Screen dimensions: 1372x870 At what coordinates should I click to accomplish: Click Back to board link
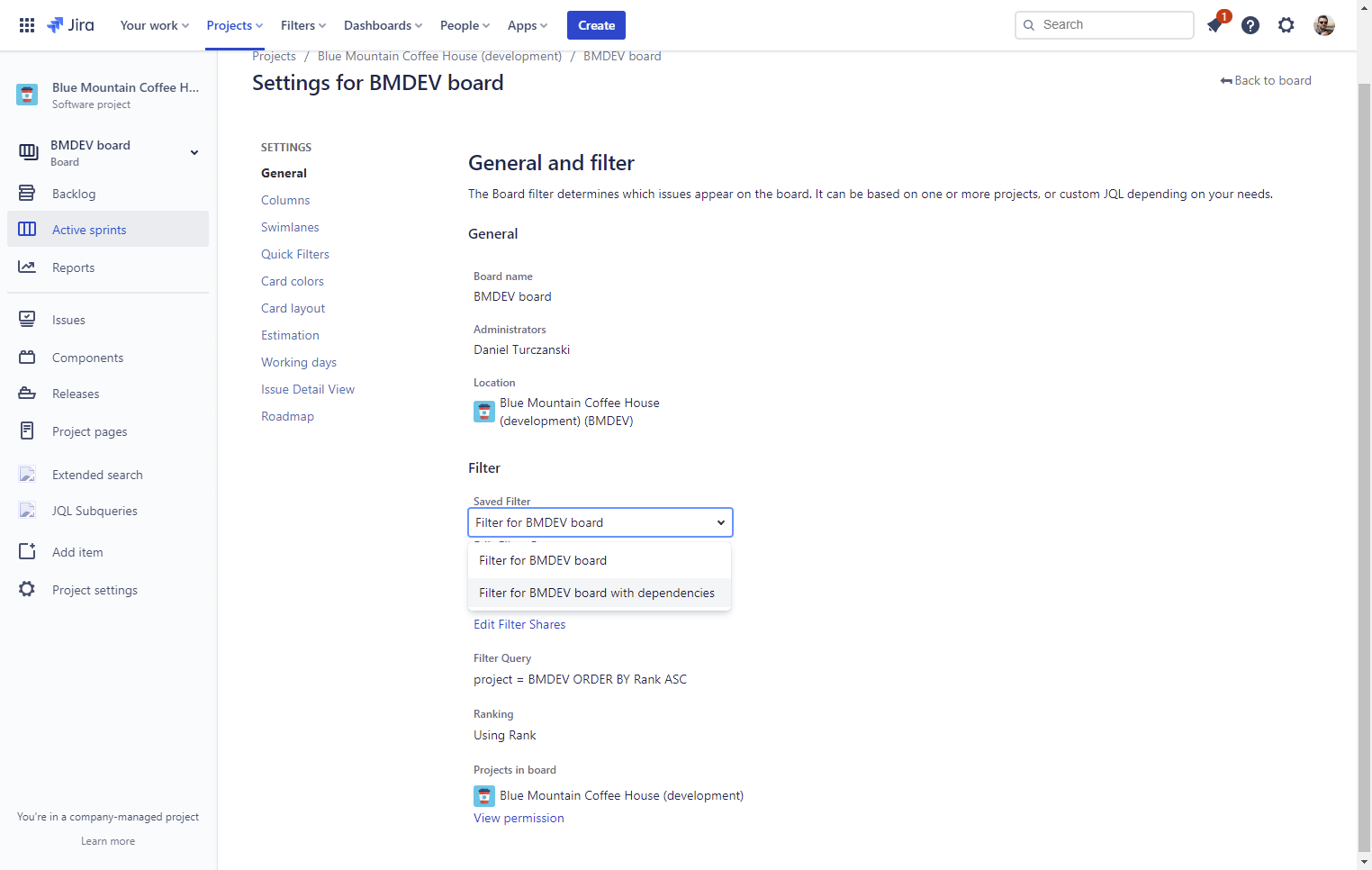tap(1266, 80)
